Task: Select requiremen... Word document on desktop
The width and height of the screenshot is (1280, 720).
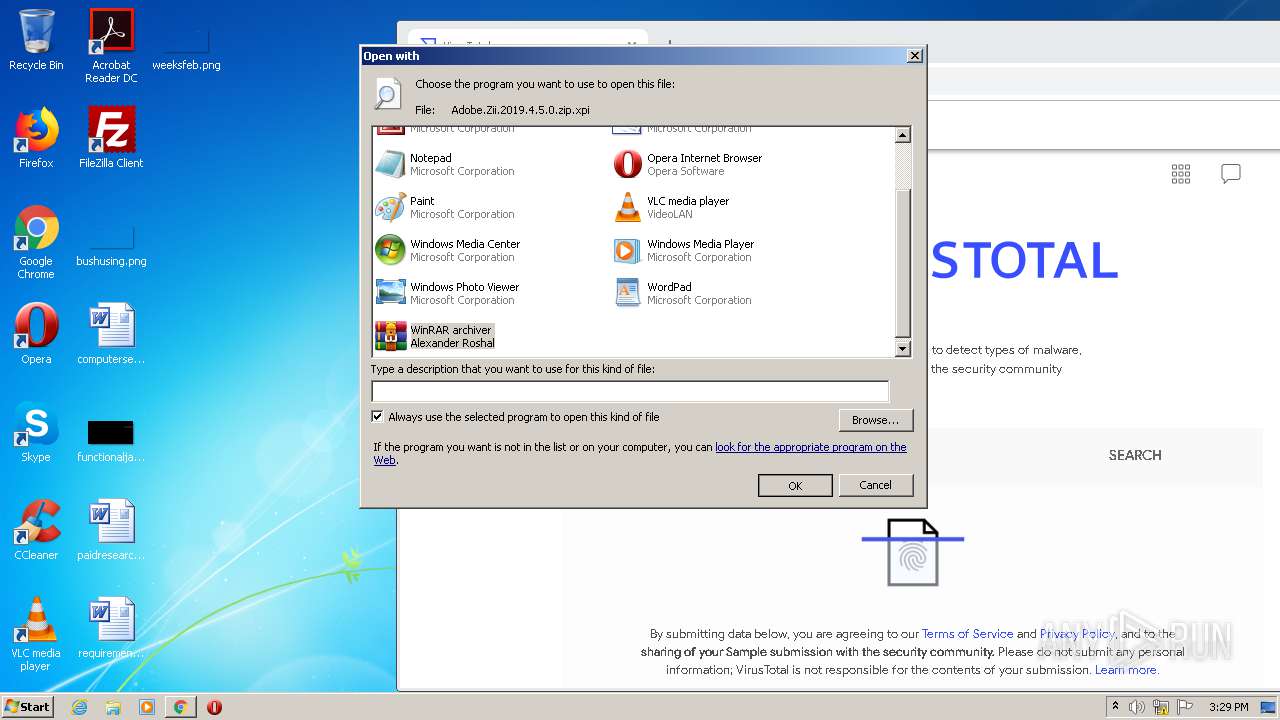Action: coord(111,628)
